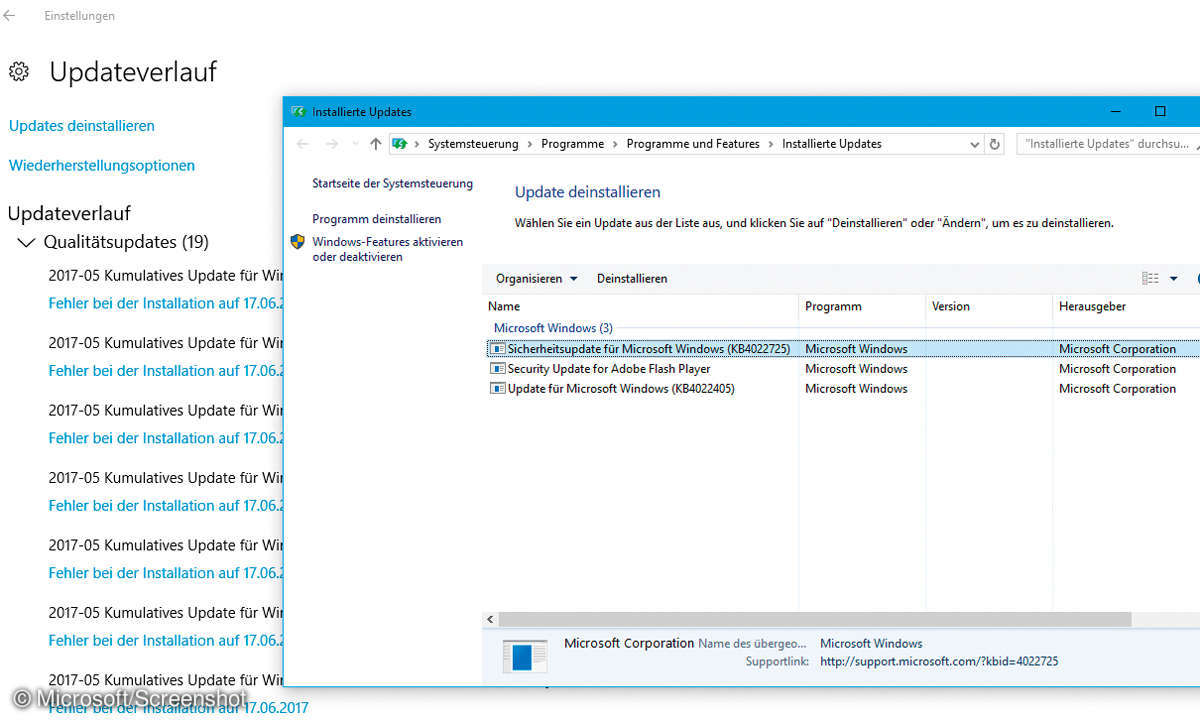
Task: Click the refresh button next to address bar
Action: [994, 144]
